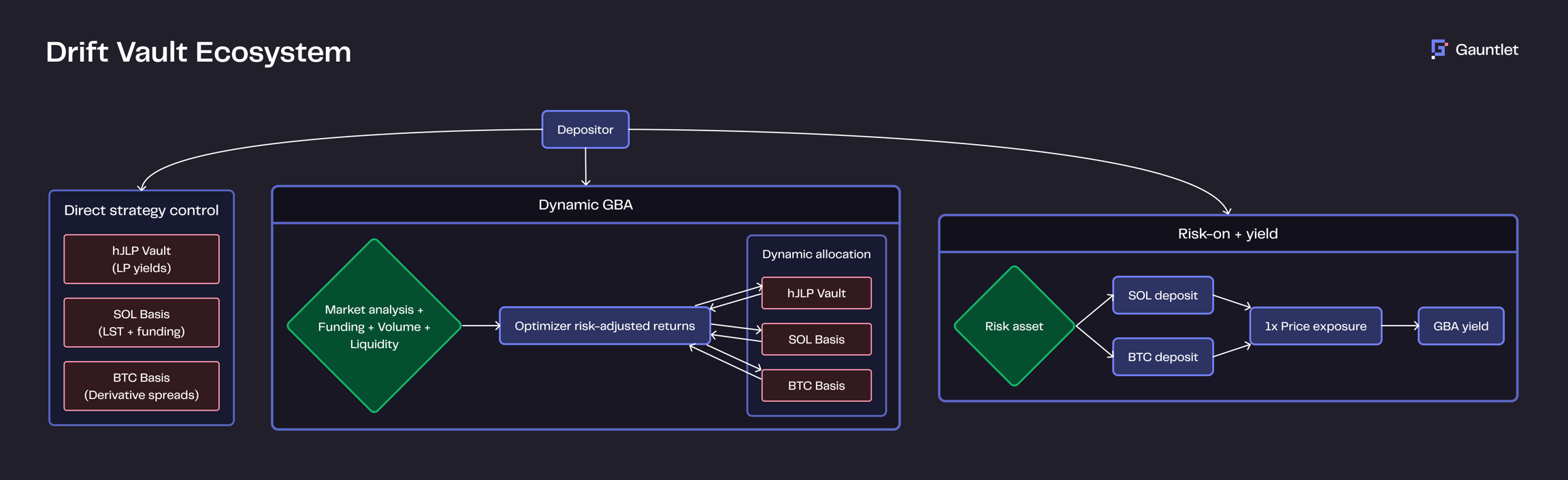Screen dimensions: 1568x480
Task: Click the Market analysis green diamond
Action: [374, 326]
